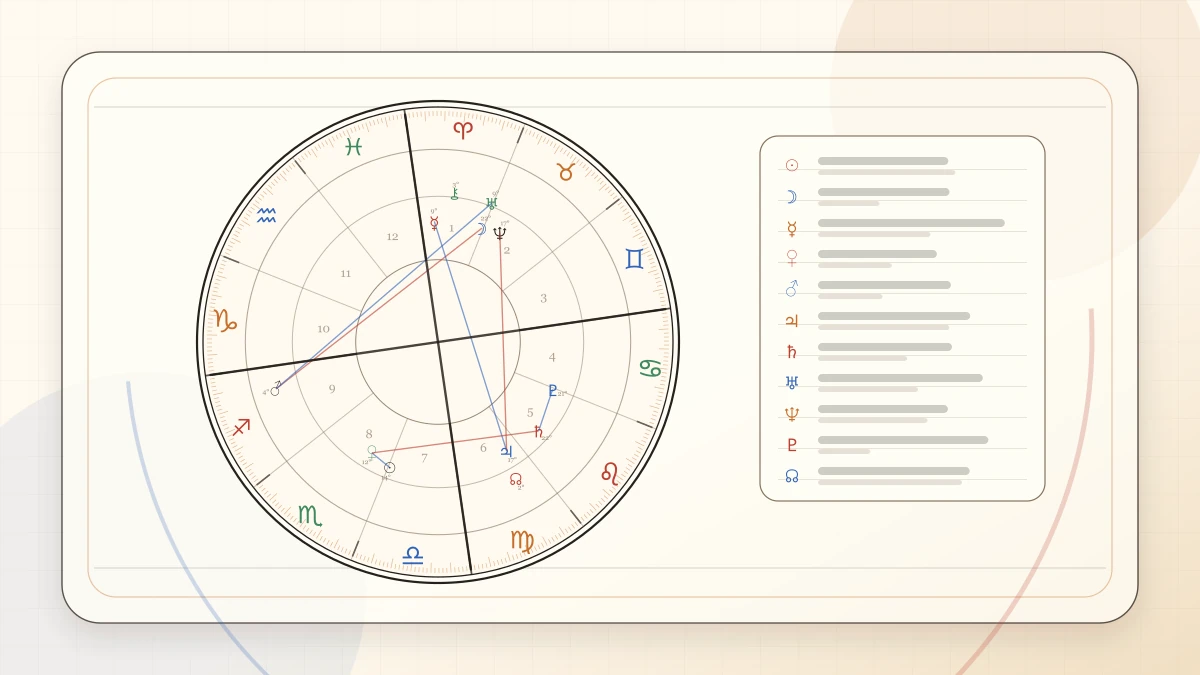1200x675 pixels.
Task: Select the Pluto icon in the planet list
Action: coord(792,445)
